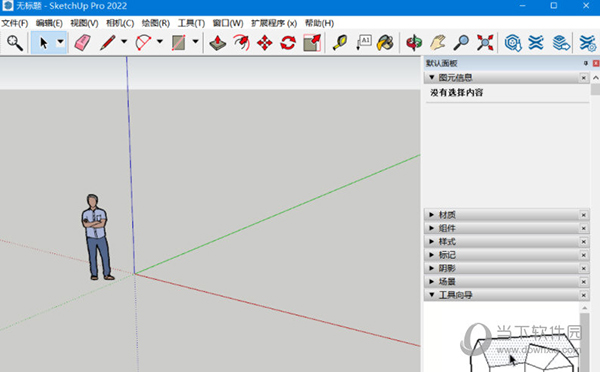This screenshot has height=372, width=600.
Task: Pick the Tape Measure tool
Action: click(340, 42)
